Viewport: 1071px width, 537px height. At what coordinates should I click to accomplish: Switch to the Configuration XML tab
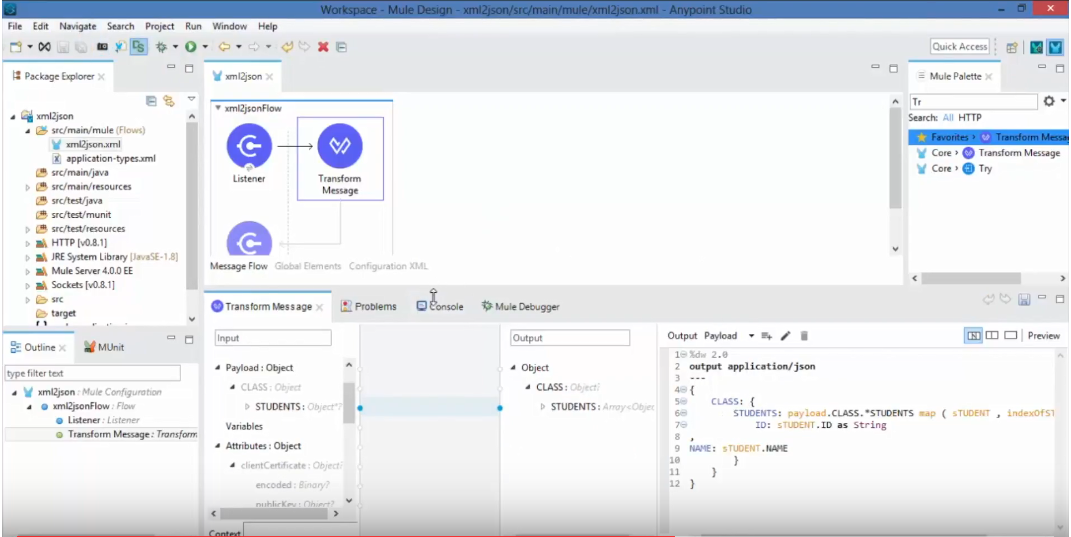click(388, 266)
